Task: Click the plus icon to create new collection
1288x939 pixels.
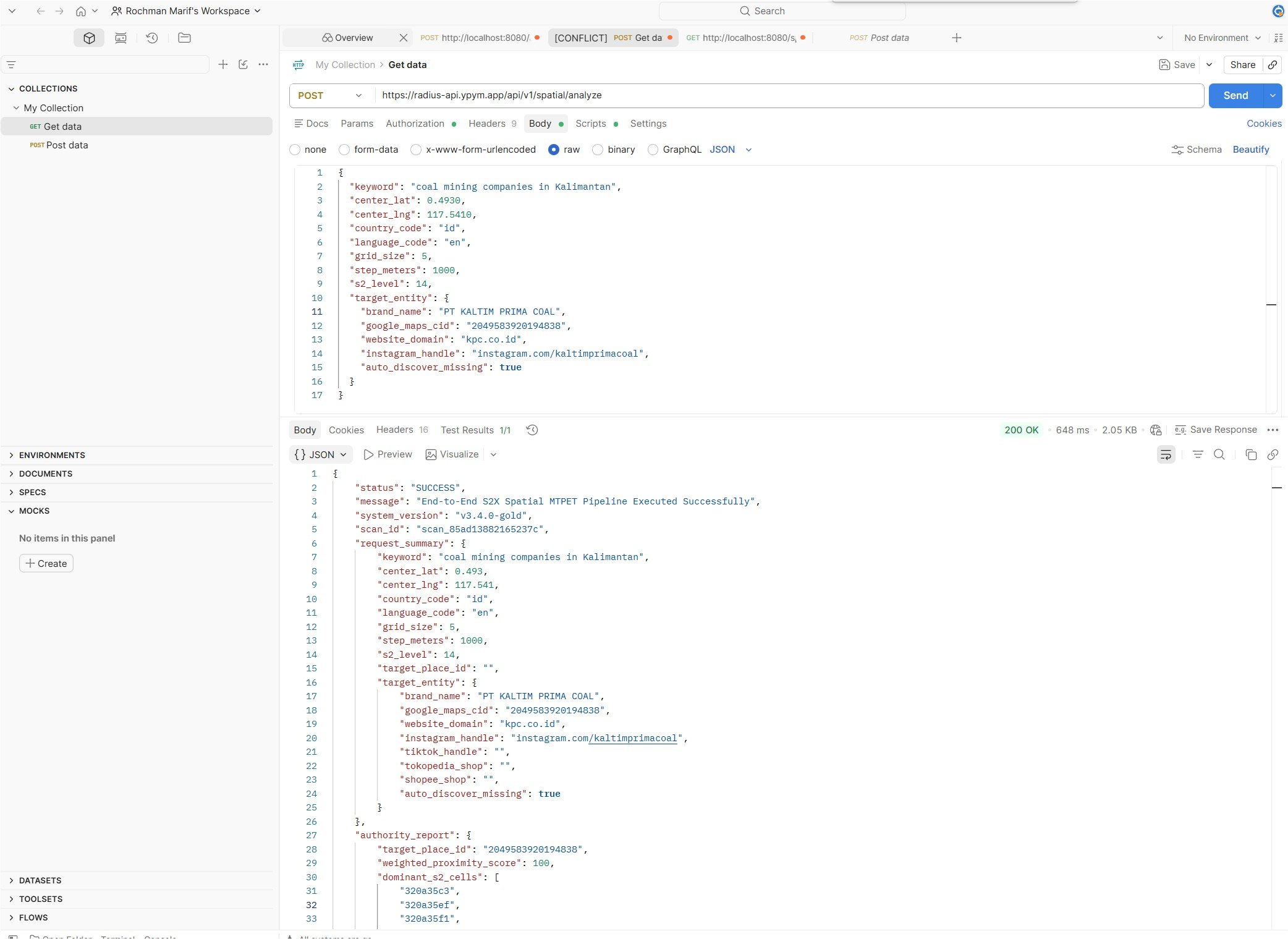Action: 223,64
